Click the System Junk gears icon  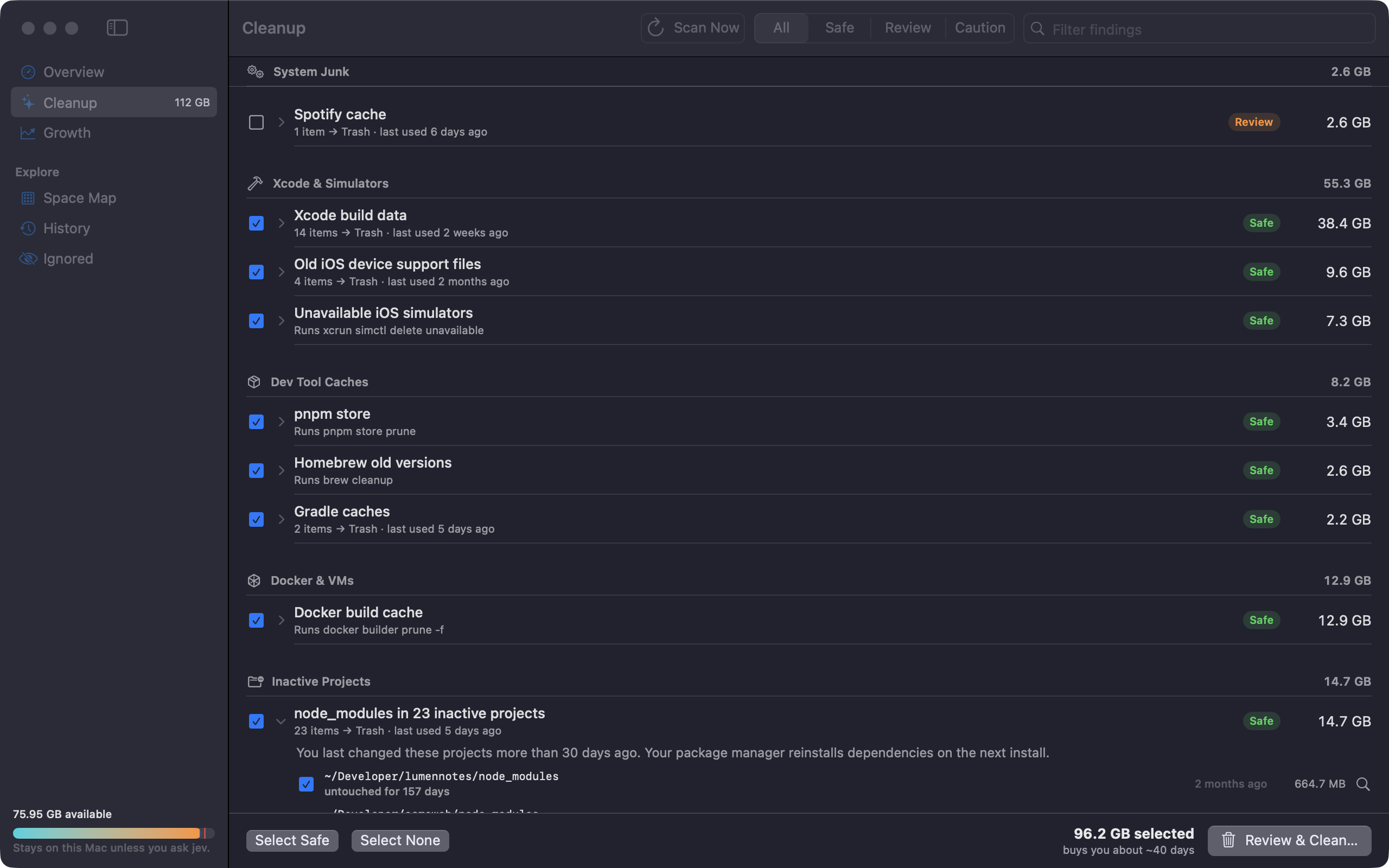click(256, 72)
